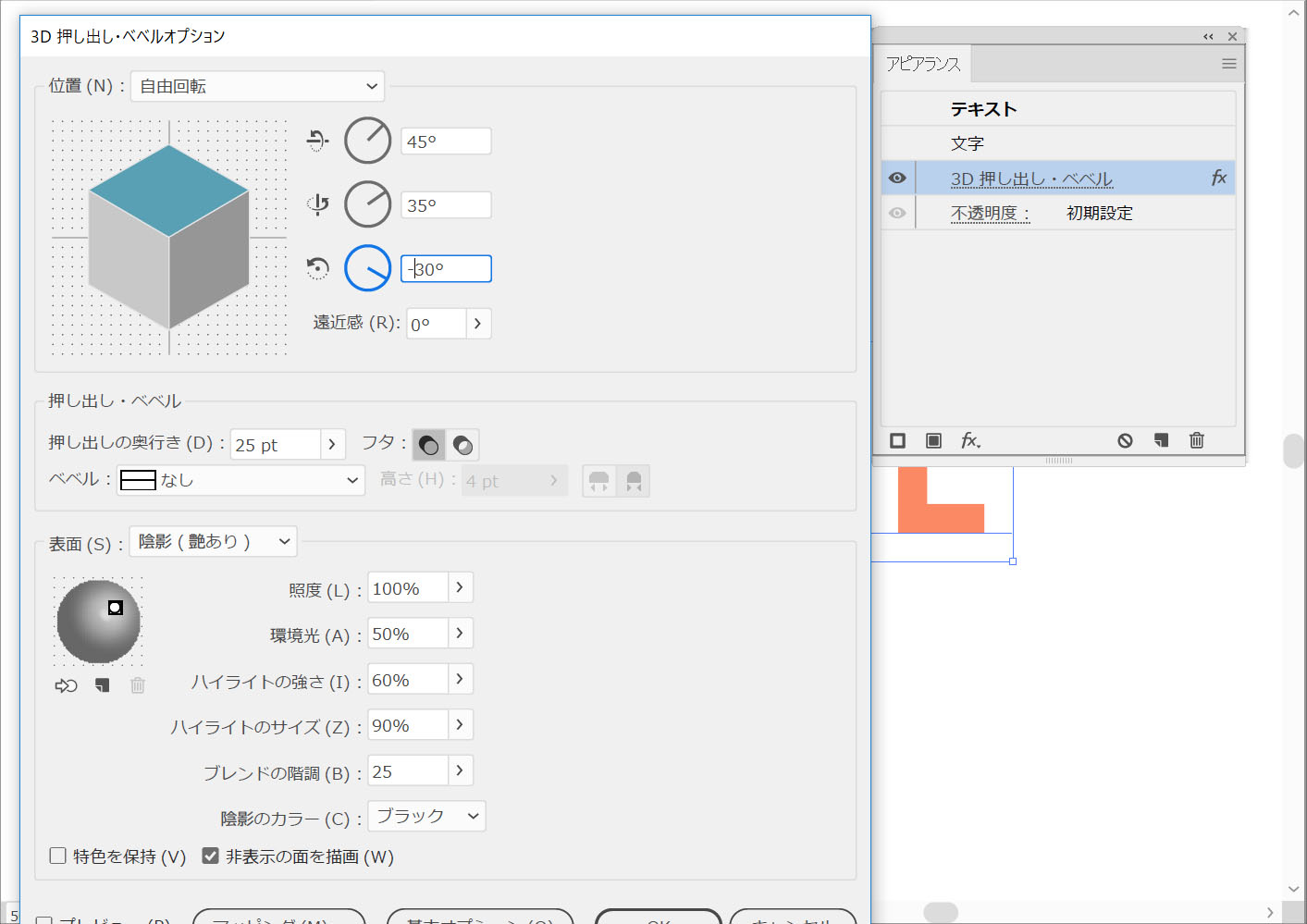
Task: Expand the 遠近感 slider arrow
Action: [477, 324]
